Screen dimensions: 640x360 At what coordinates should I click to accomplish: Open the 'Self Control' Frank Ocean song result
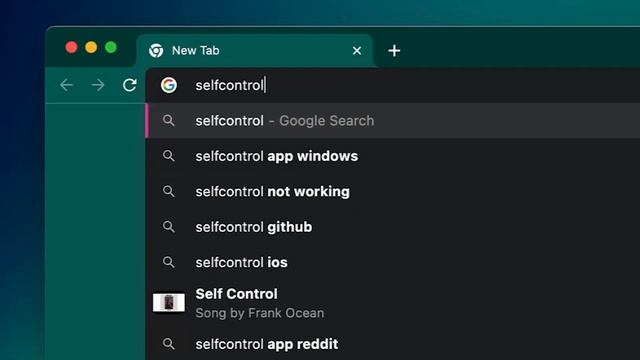point(393,303)
